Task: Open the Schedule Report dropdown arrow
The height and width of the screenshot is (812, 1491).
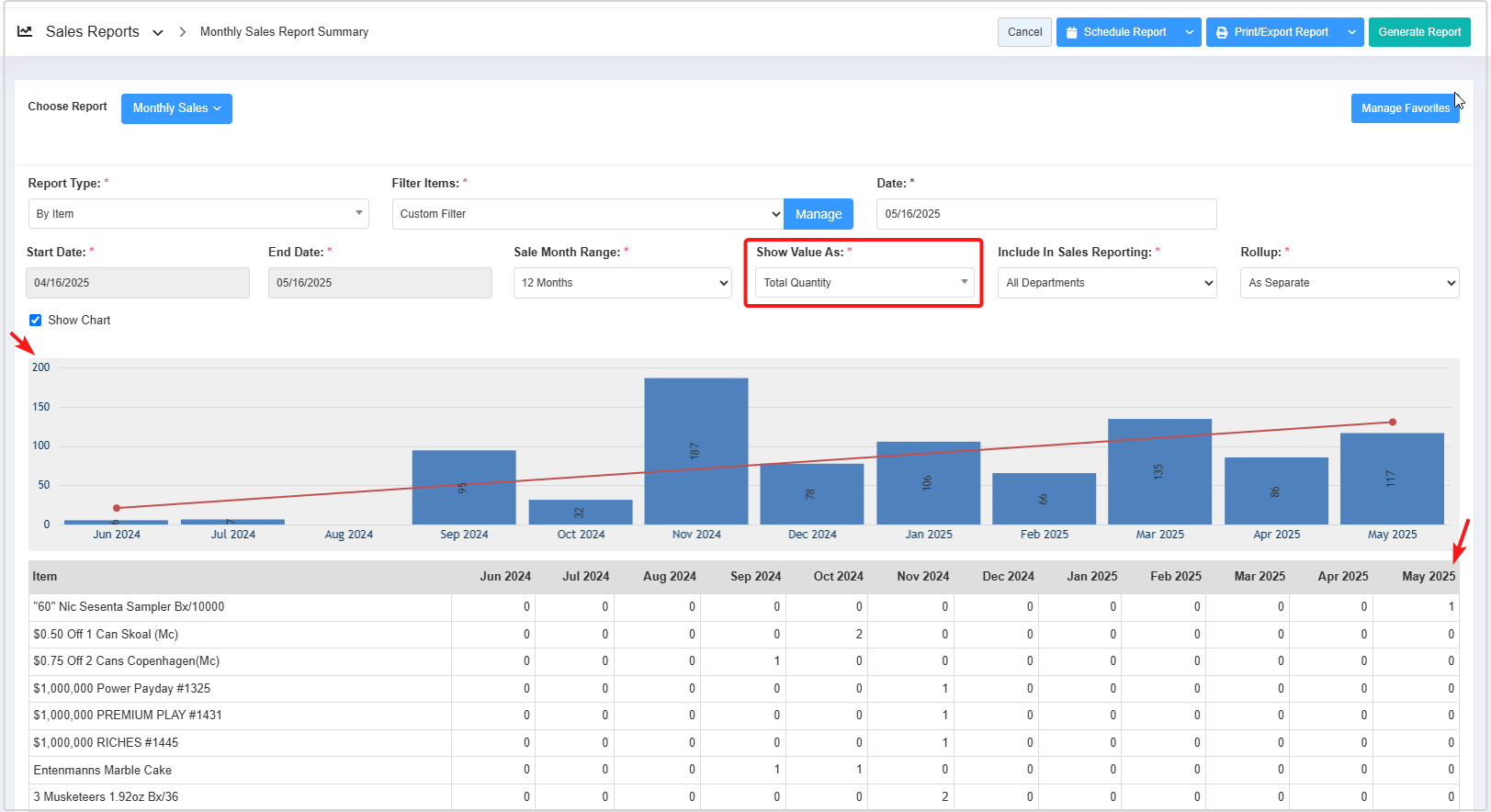Action: (x=1190, y=32)
